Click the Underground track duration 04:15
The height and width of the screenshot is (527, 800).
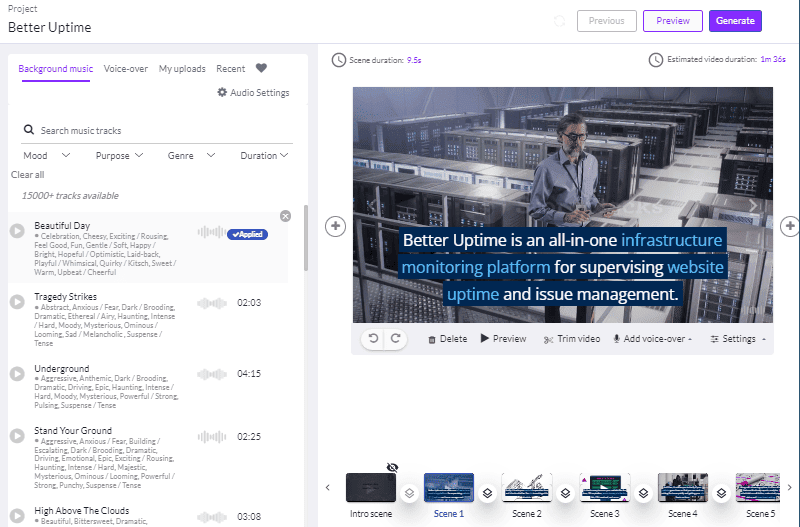pyautogui.click(x=249, y=373)
